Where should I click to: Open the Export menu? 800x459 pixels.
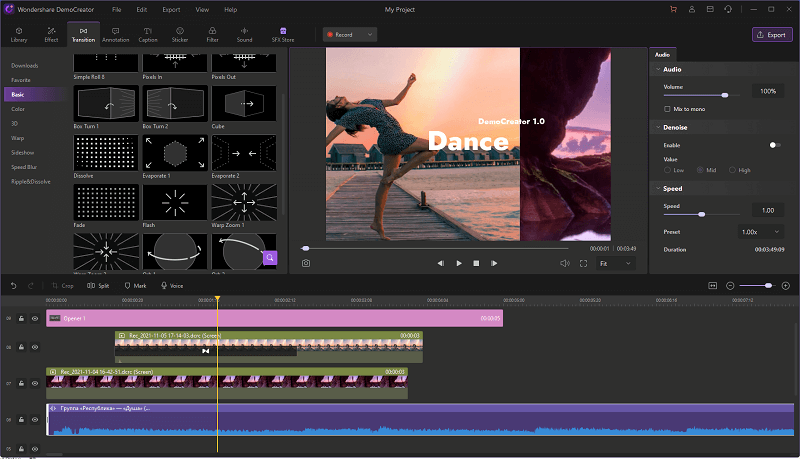[x=171, y=9]
